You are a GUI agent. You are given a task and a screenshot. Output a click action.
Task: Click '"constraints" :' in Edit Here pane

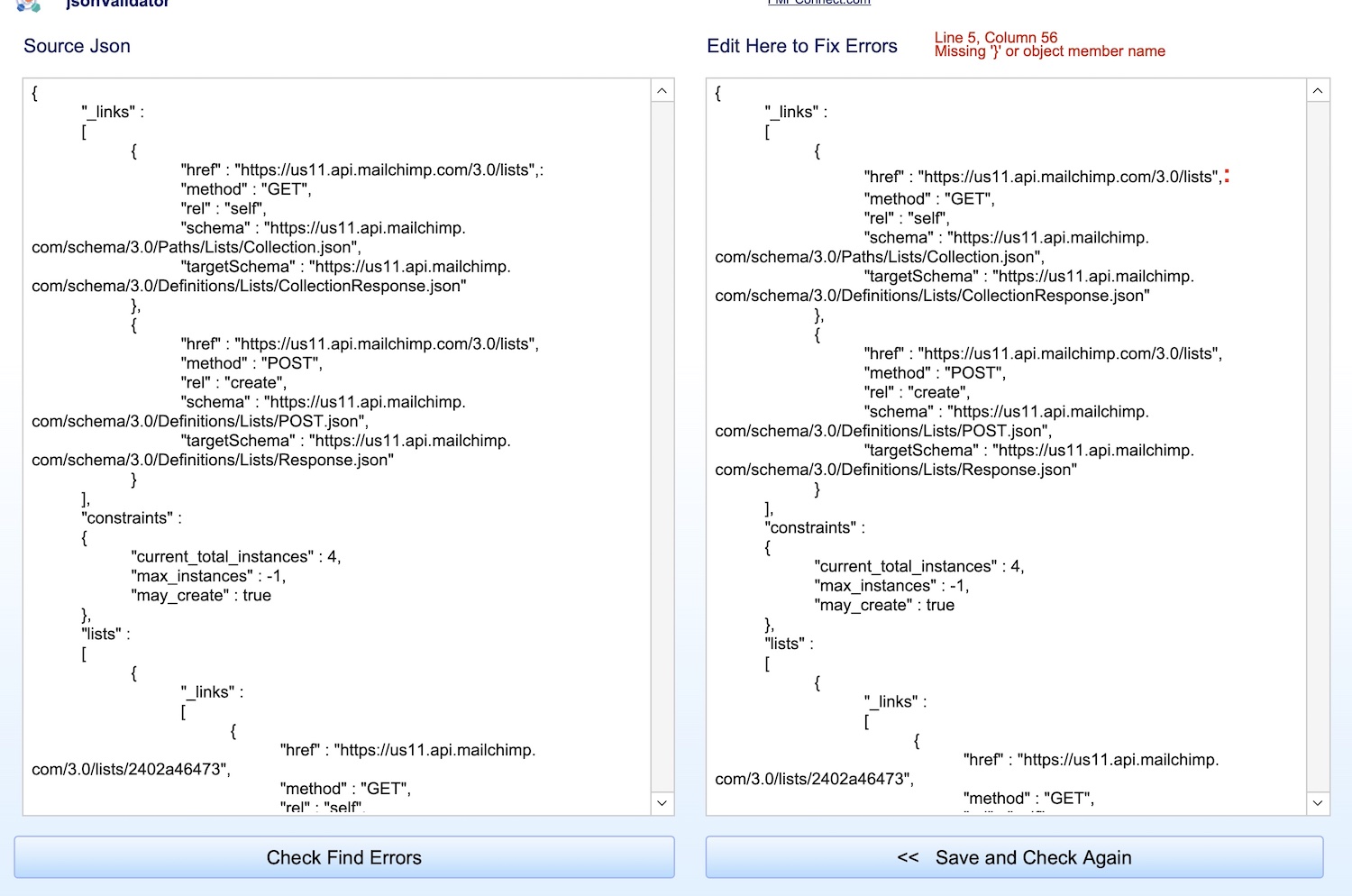(815, 528)
